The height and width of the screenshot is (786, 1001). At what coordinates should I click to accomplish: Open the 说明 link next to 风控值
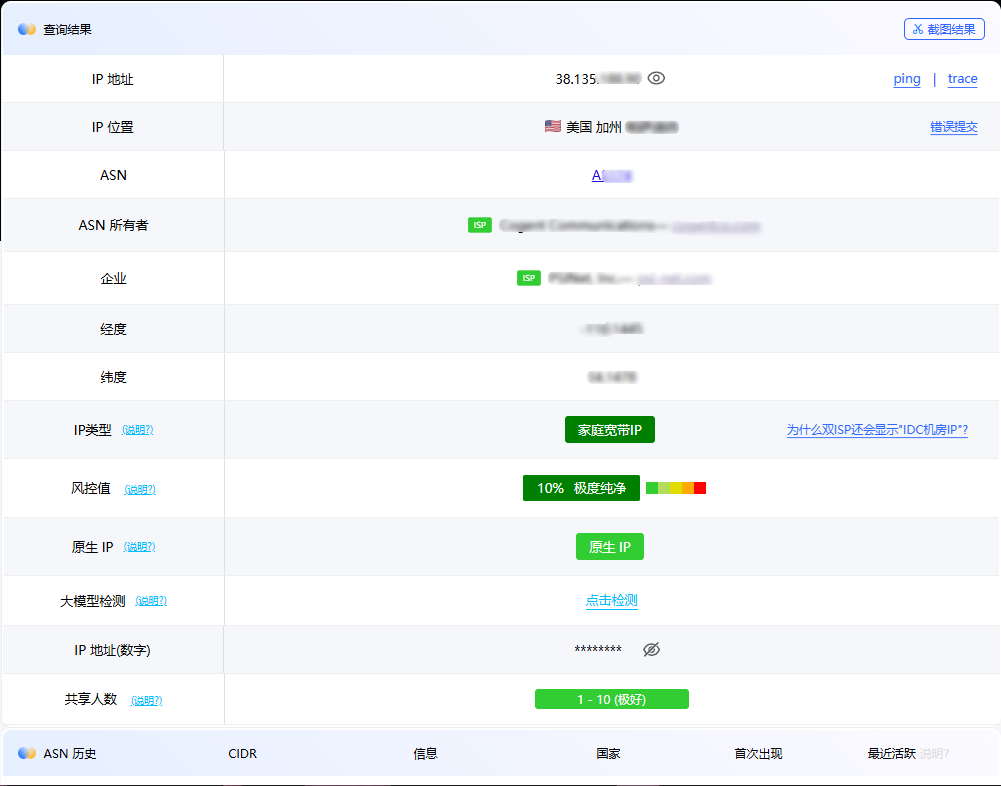click(x=140, y=490)
